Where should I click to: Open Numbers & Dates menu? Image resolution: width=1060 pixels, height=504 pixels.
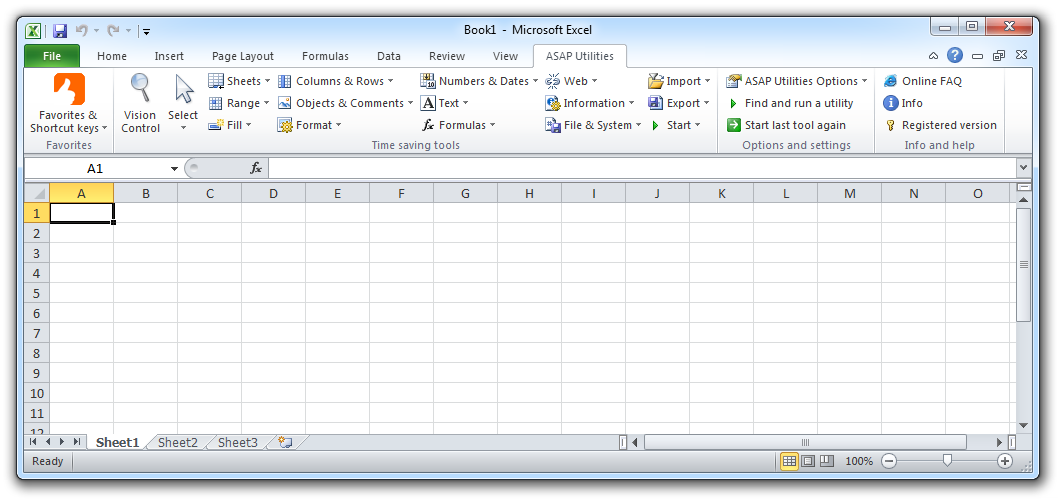(479, 81)
